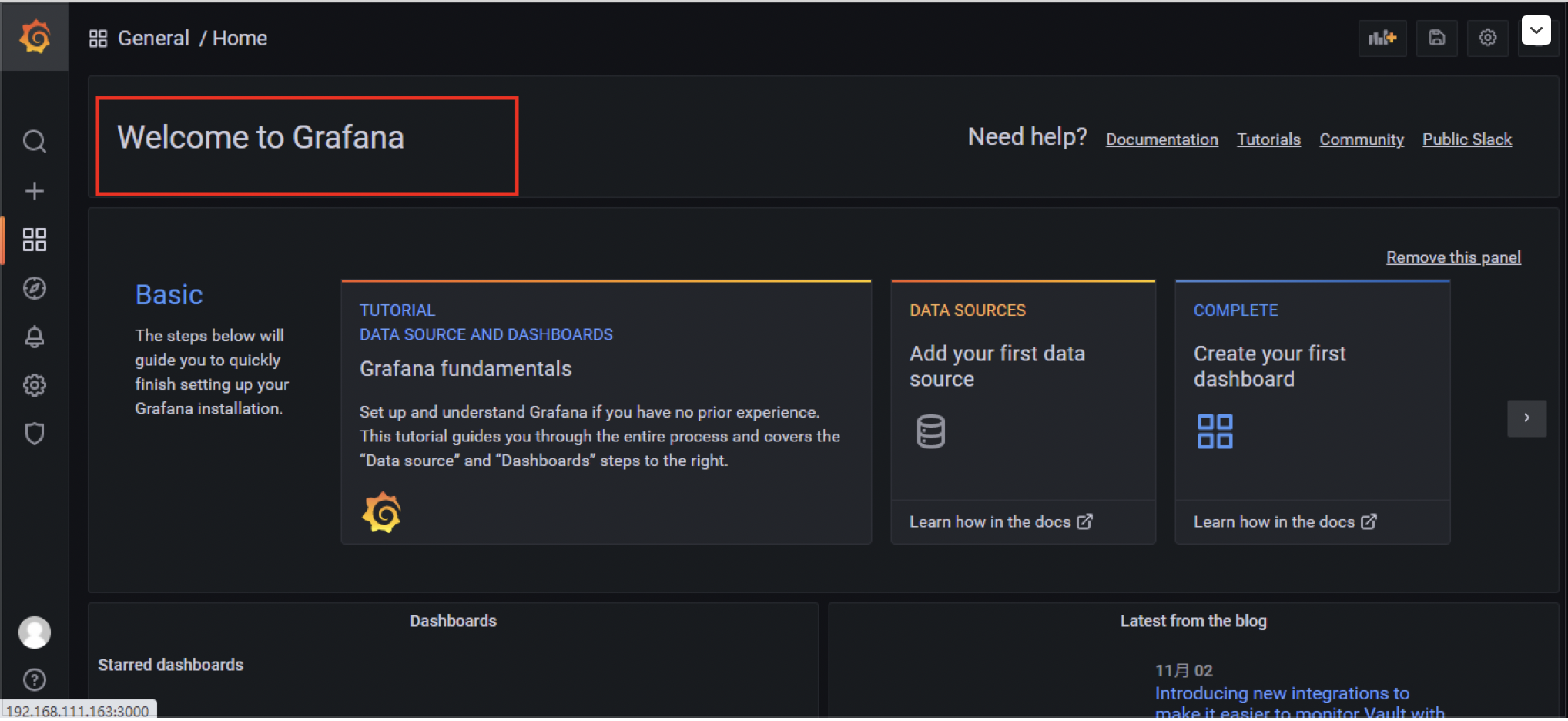Open the Explore compass icon
1568x721 pixels.
[35, 288]
